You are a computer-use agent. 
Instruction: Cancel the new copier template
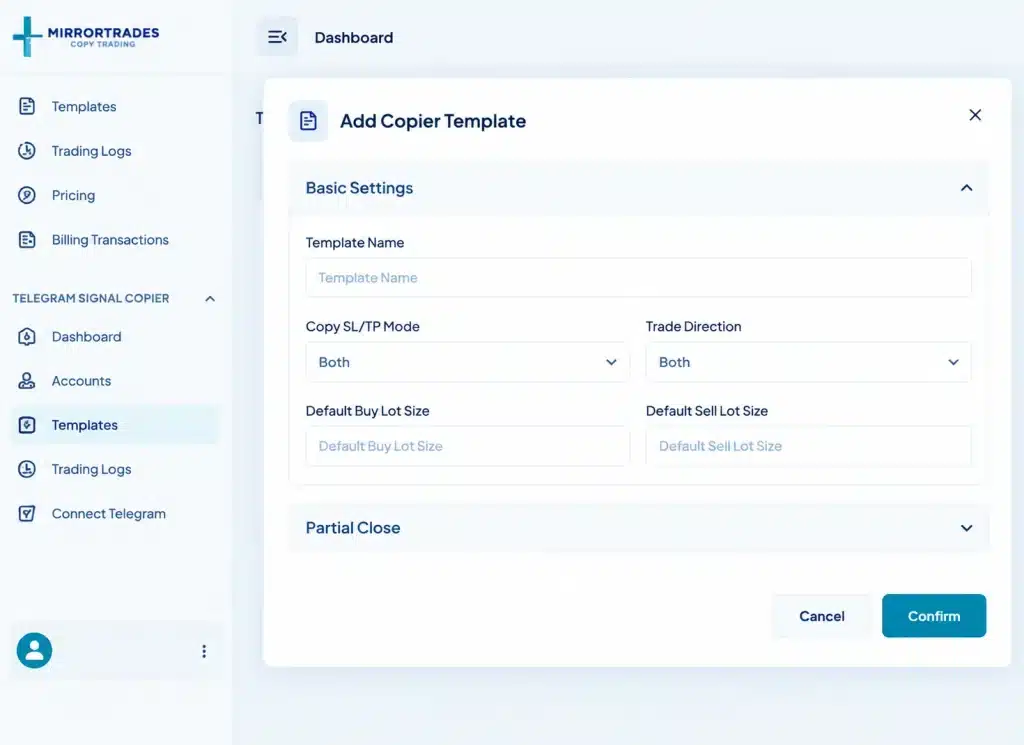pos(822,616)
